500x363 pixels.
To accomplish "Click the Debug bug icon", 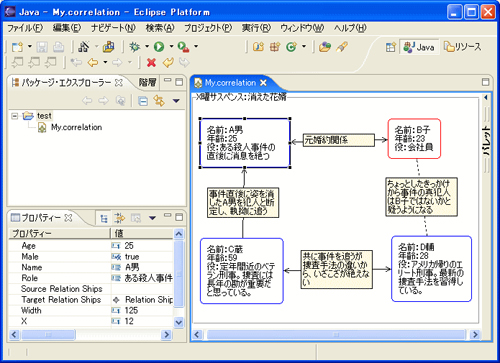I will [135, 47].
